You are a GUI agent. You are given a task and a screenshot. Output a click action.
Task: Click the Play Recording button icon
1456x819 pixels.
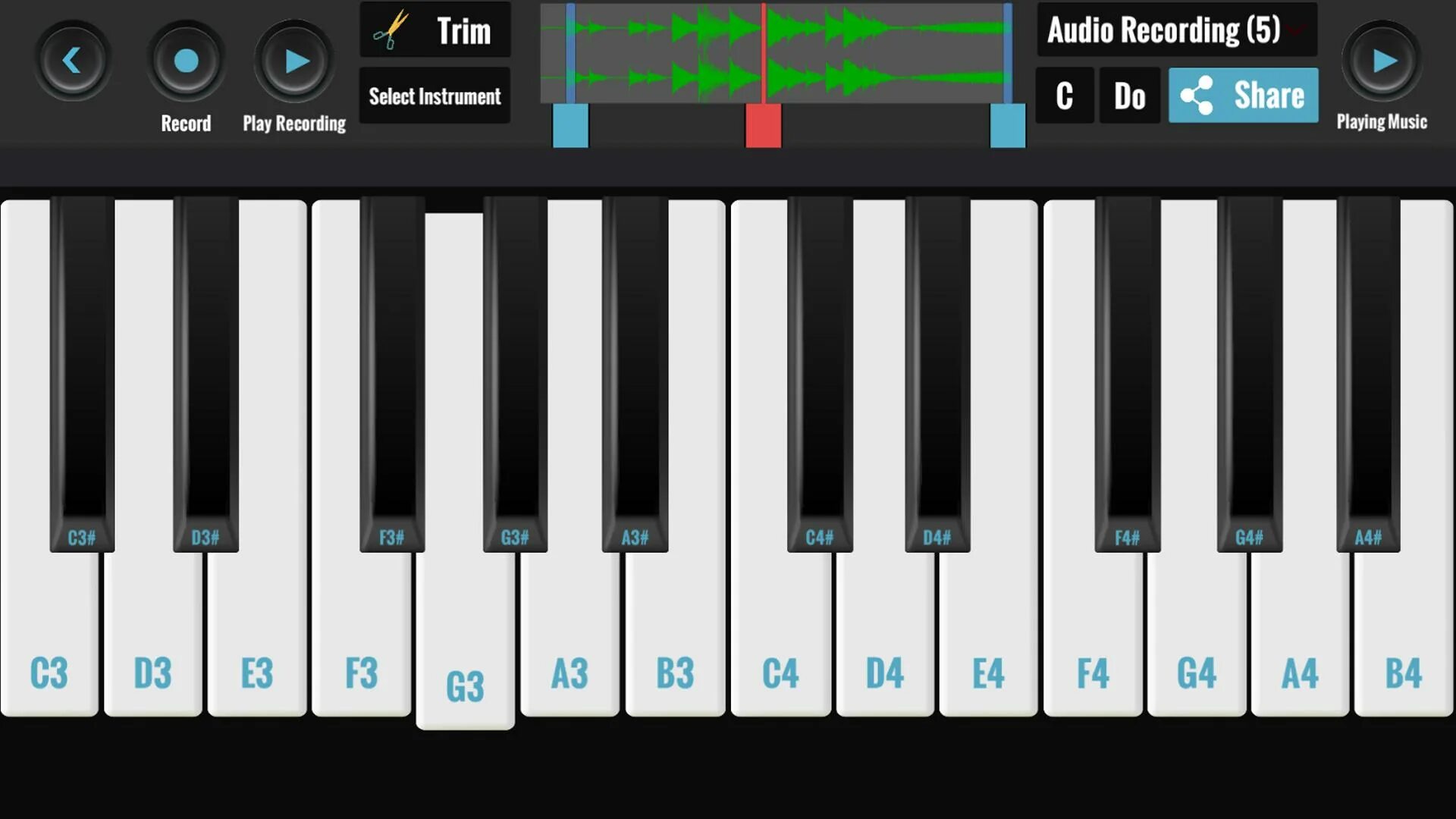pos(294,60)
